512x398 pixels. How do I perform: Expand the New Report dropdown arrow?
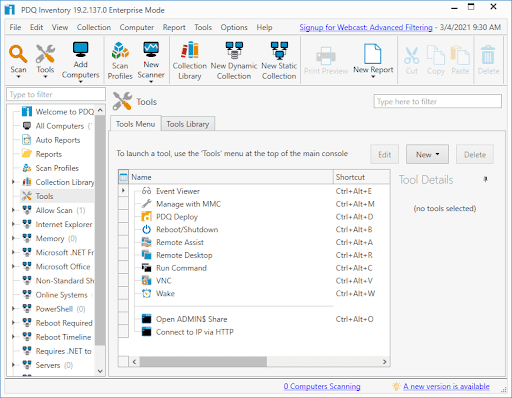pos(373,77)
